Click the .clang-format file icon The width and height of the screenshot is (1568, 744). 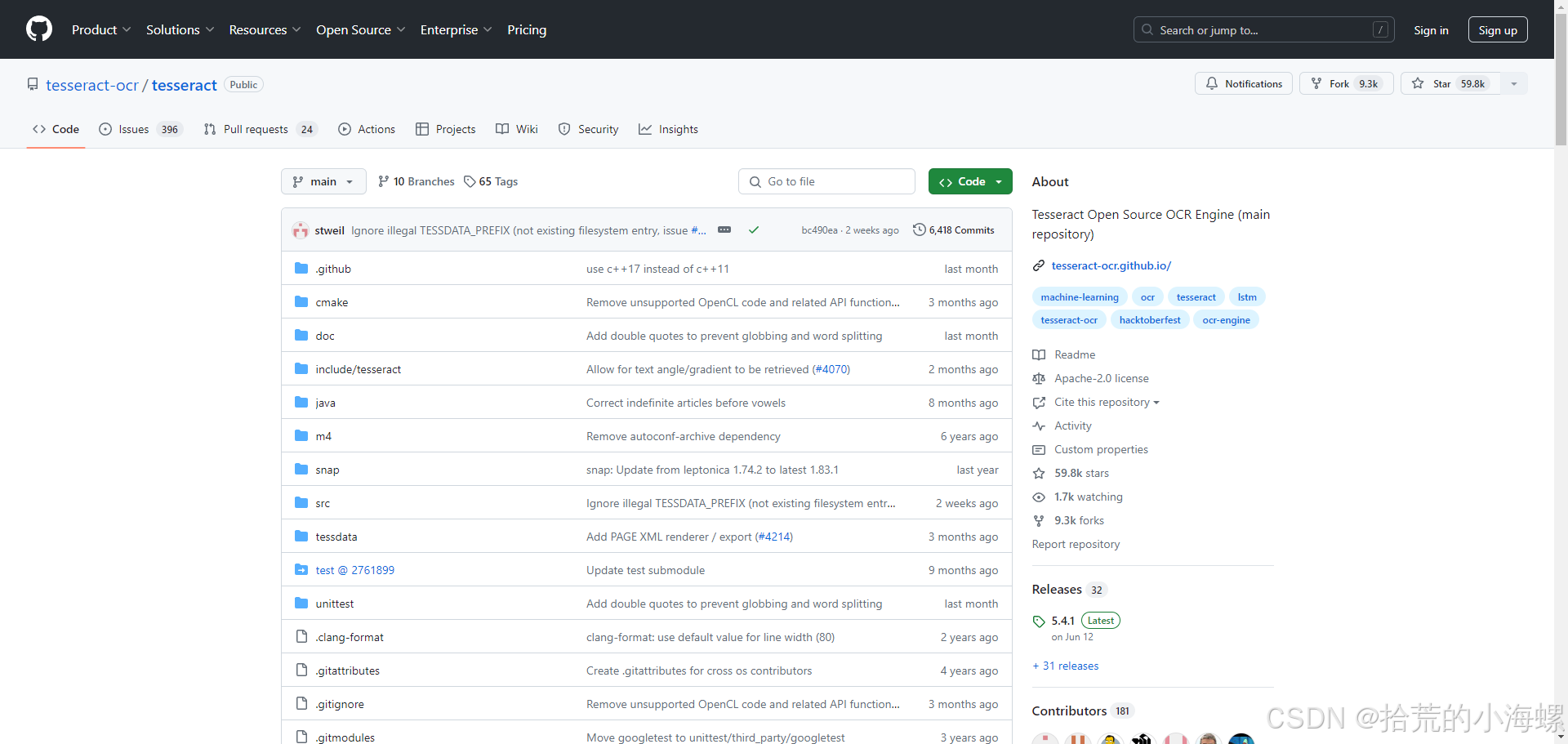[301, 636]
